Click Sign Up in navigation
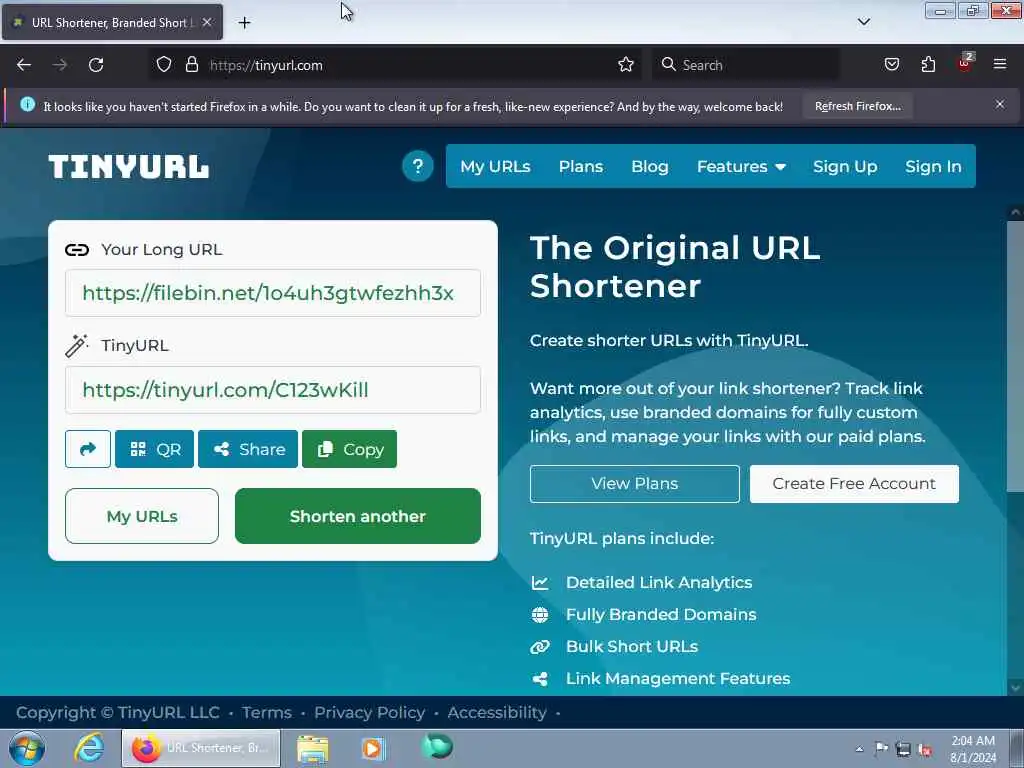1024x768 pixels. [x=845, y=167]
